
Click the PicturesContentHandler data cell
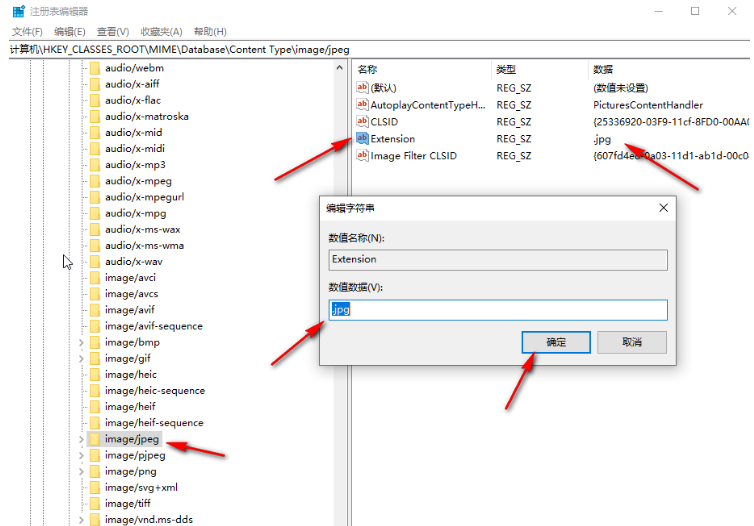click(x=648, y=105)
